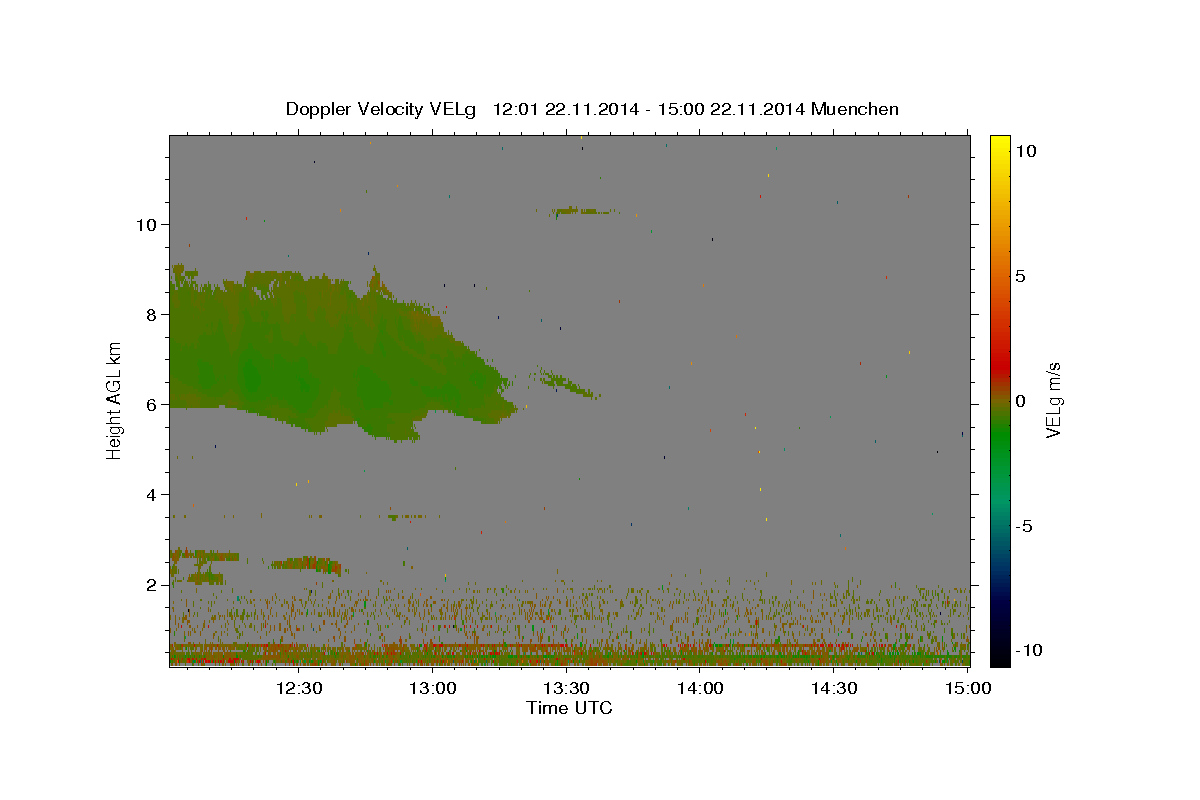Click the height tick label '6'
Viewport: 1200px width, 800px height.
click(150, 404)
